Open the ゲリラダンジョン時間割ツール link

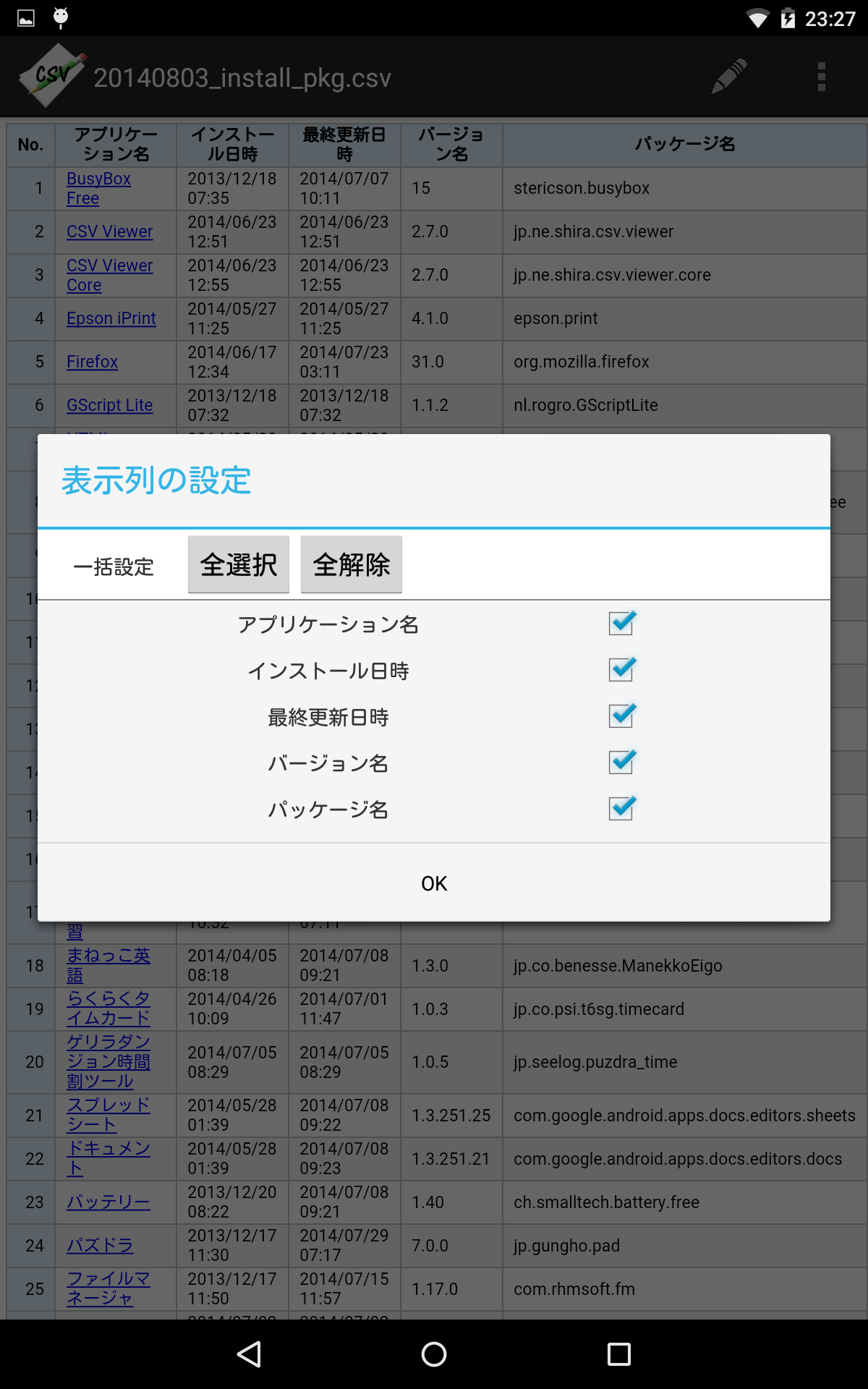pos(109,1061)
